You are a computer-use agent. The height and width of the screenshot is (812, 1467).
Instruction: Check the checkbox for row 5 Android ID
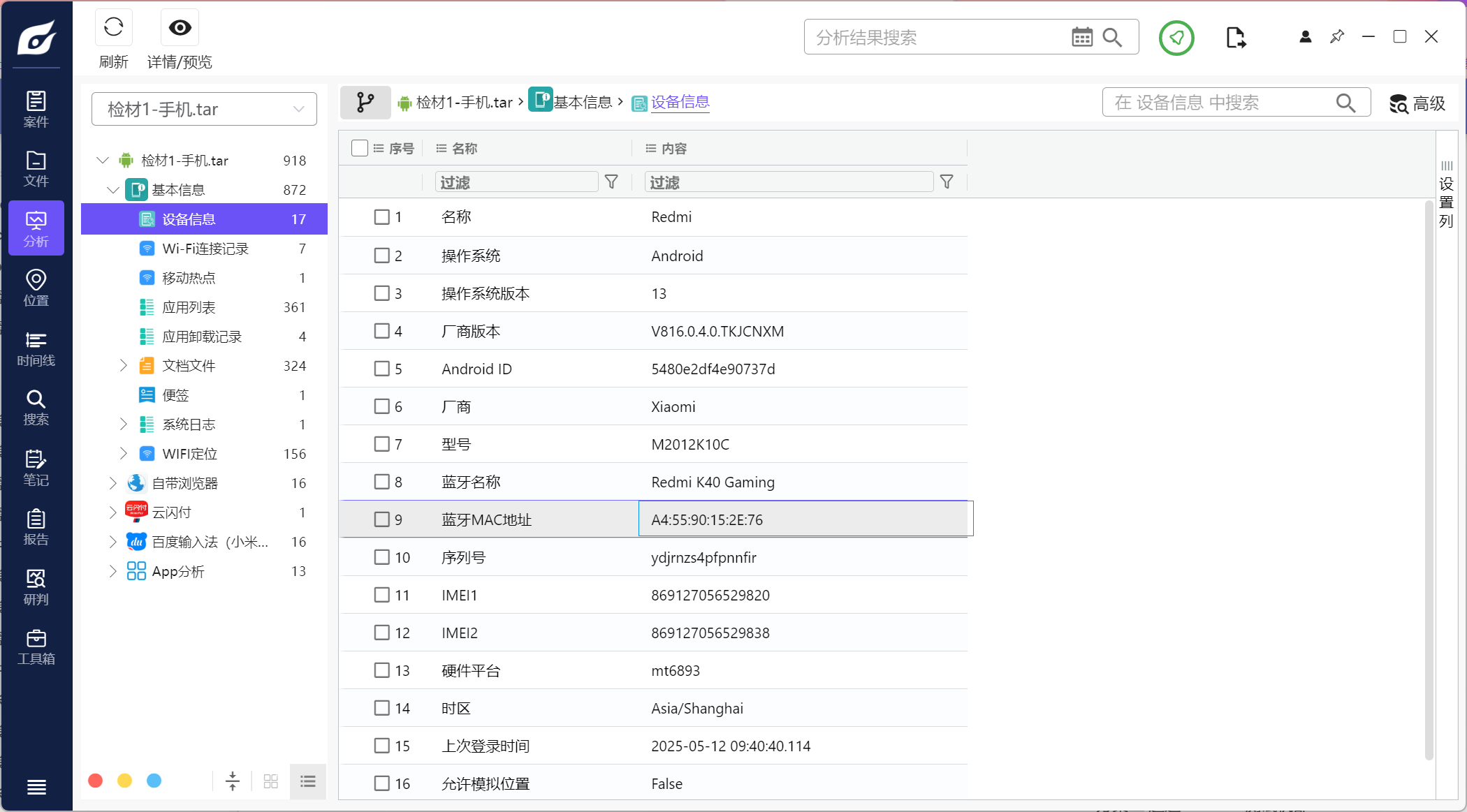[x=381, y=369]
